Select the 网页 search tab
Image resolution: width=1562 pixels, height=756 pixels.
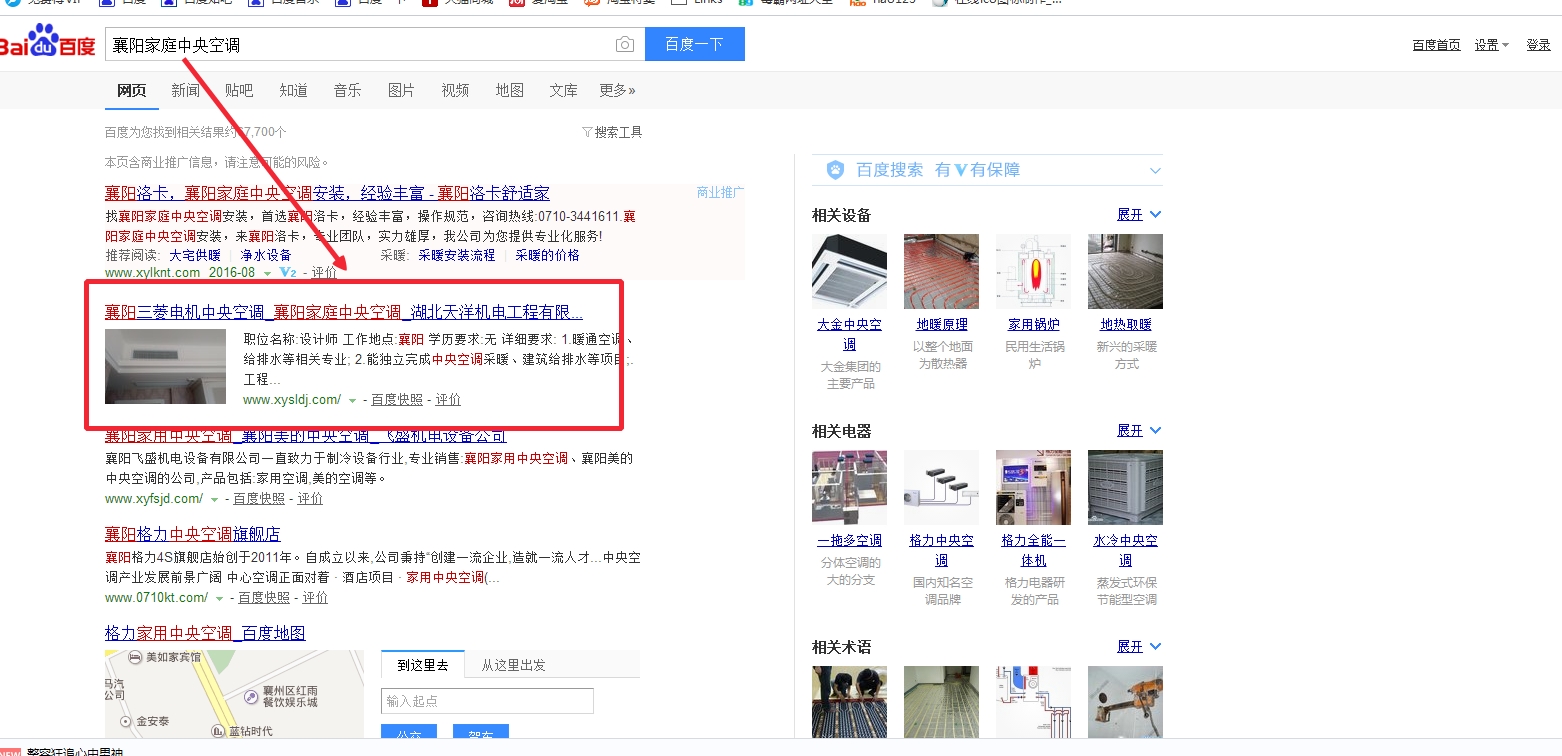click(132, 90)
